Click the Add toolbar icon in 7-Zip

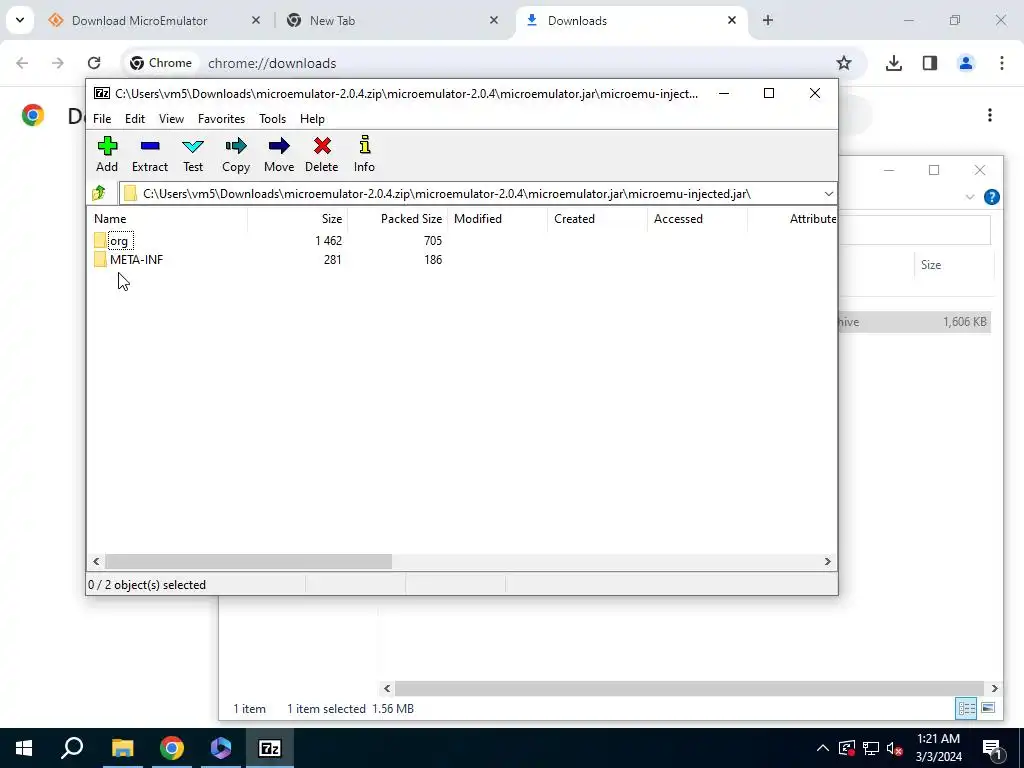[107, 154]
